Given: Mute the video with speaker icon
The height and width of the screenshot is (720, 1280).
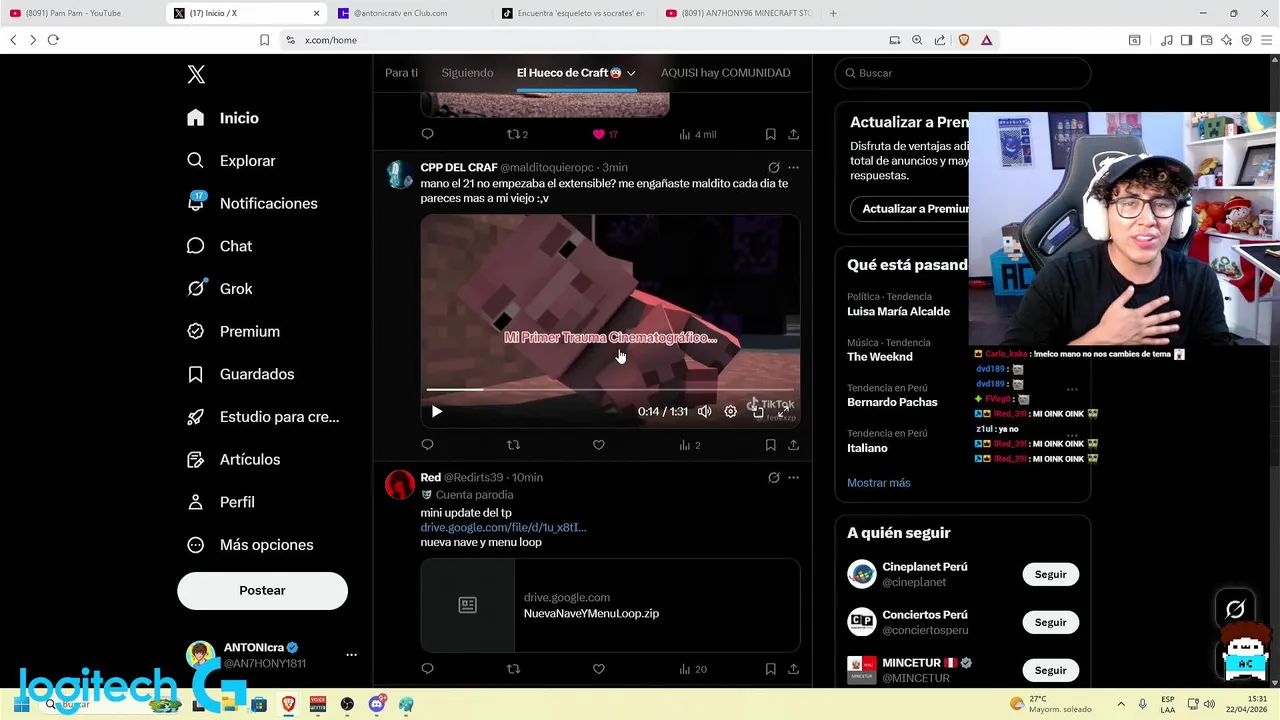Looking at the screenshot, I should [x=704, y=411].
